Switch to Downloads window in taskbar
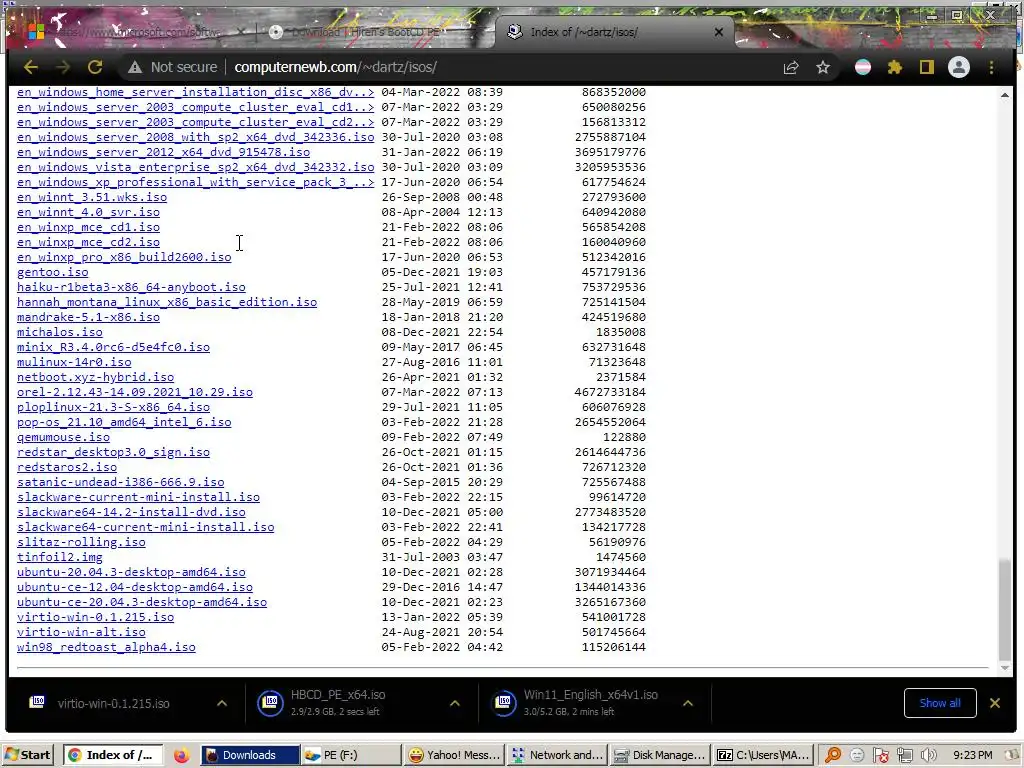1024x768 pixels. click(x=250, y=755)
